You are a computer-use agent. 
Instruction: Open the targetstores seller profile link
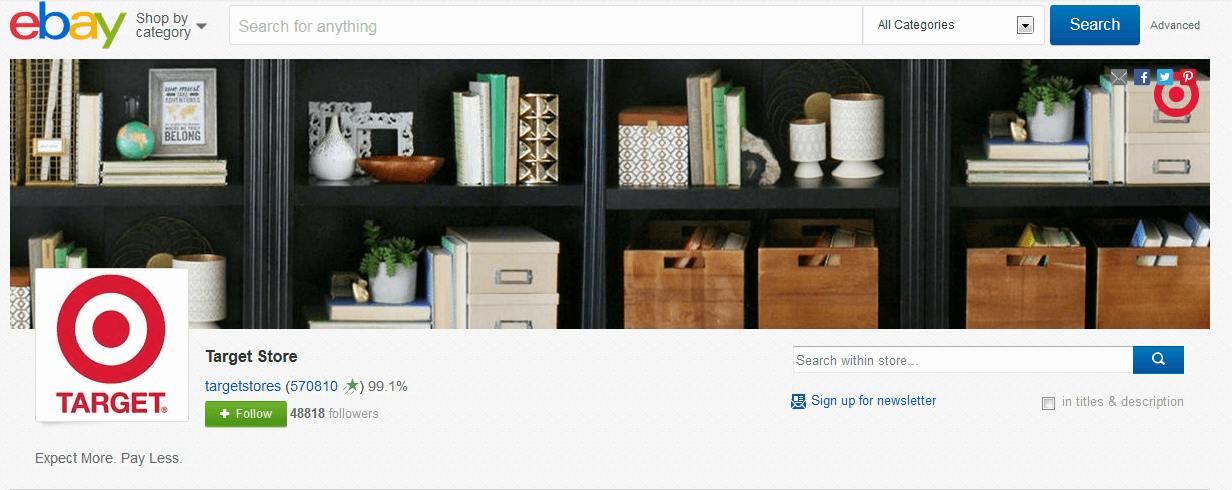243,386
